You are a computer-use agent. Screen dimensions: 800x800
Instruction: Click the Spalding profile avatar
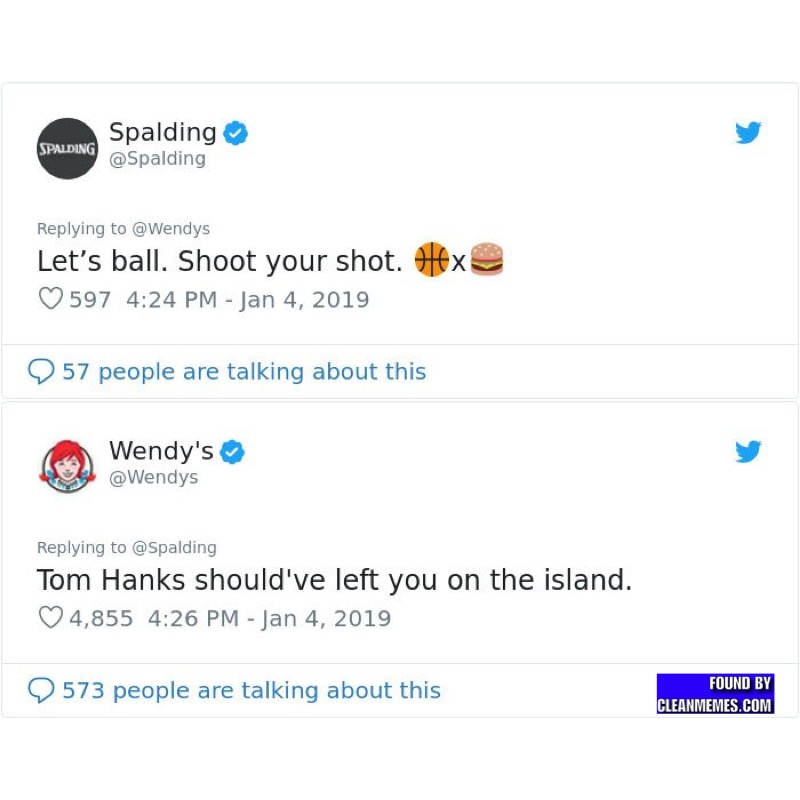pos(67,148)
